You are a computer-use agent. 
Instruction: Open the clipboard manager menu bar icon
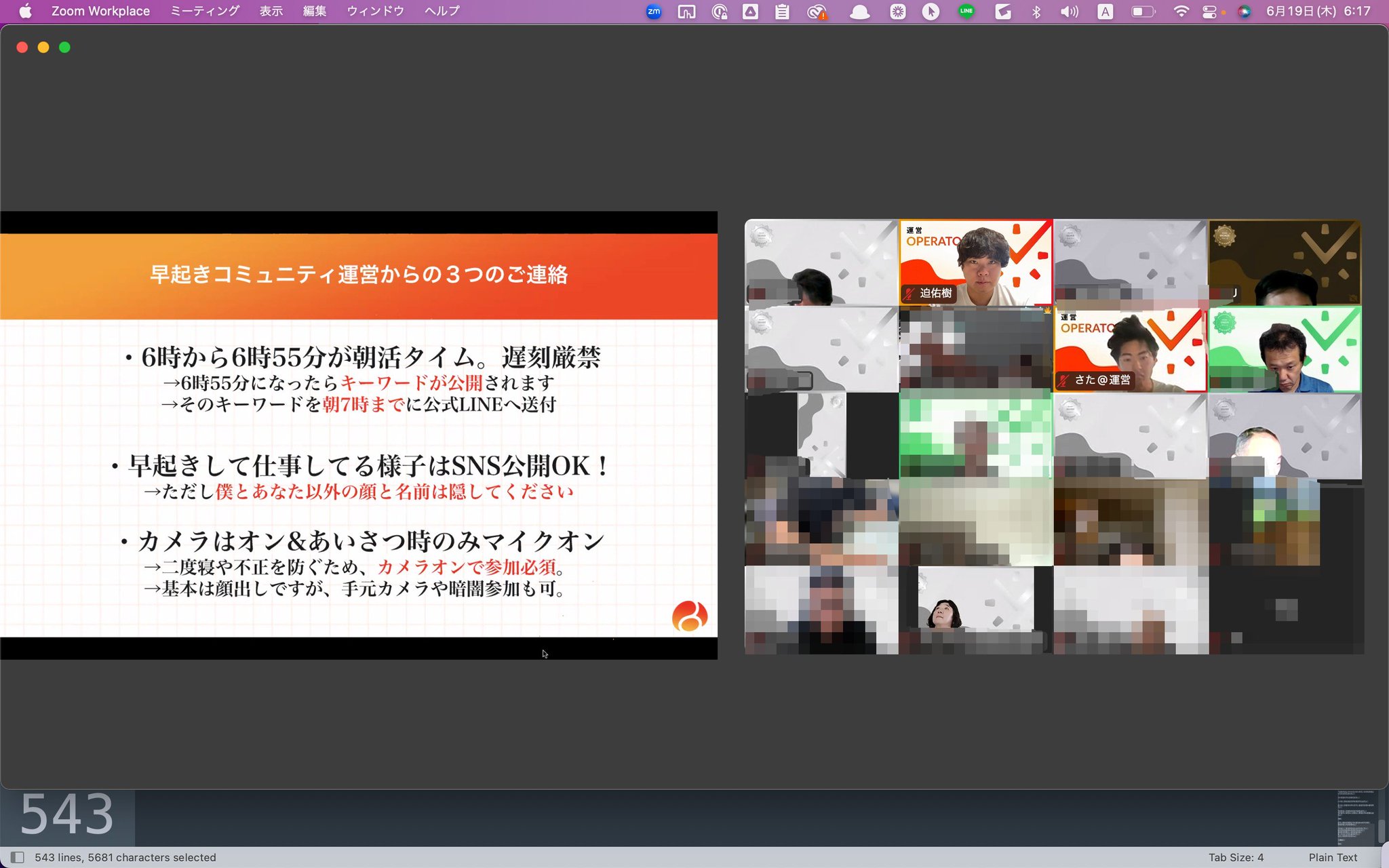click(782, 12)
